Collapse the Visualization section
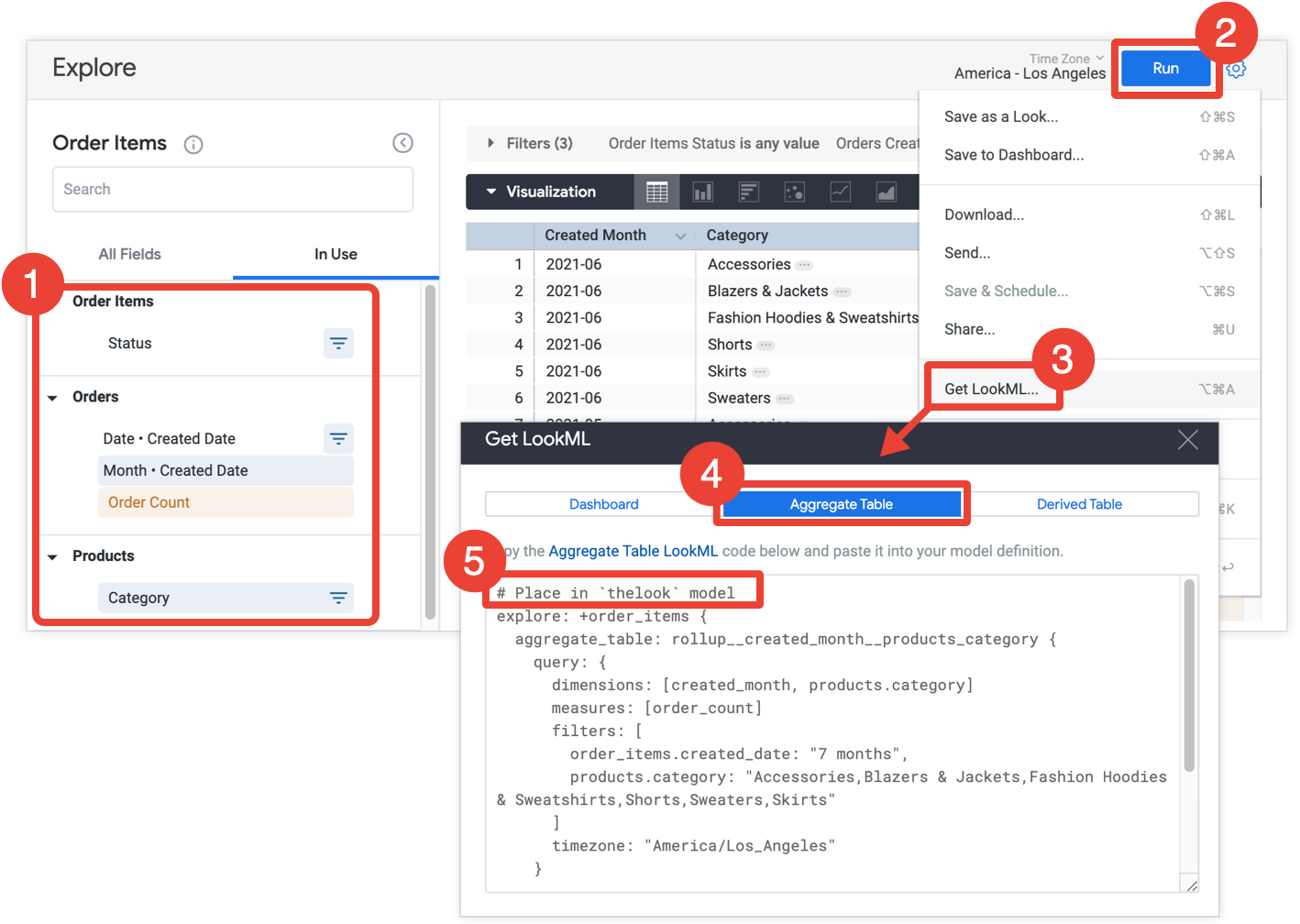The image size is (1300, 924). tap(491, 192)
